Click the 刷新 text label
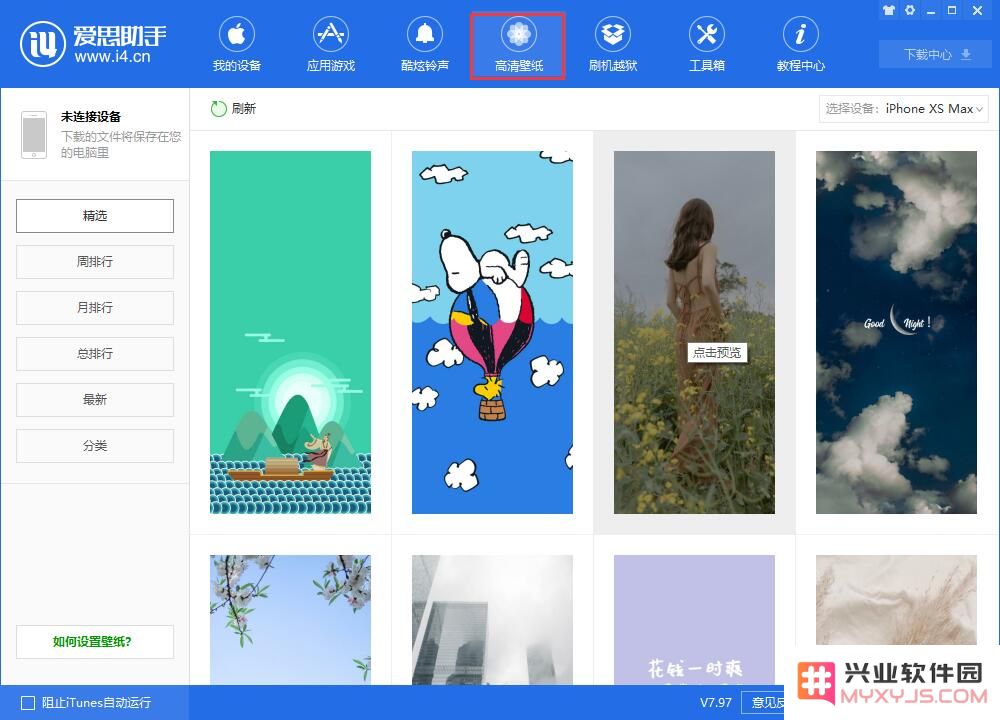This screenshot has width=1000, height=720. (244, 108)
